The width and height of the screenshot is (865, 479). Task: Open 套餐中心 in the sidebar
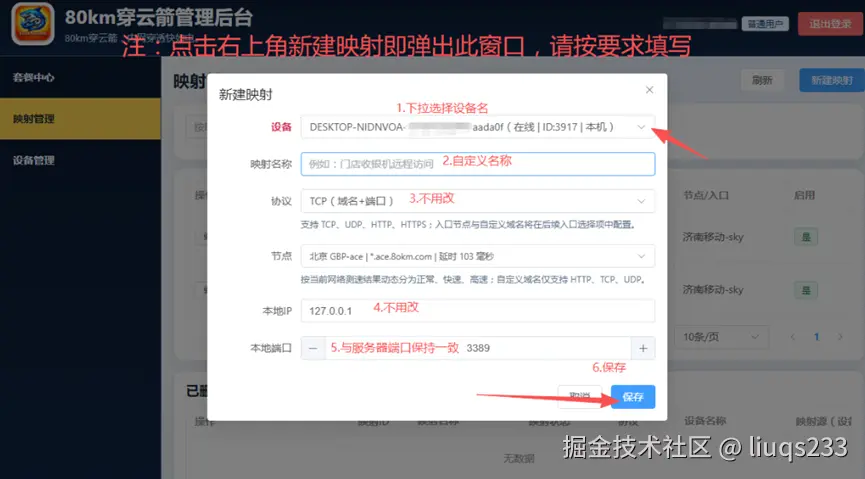click(x=81, y=77)
